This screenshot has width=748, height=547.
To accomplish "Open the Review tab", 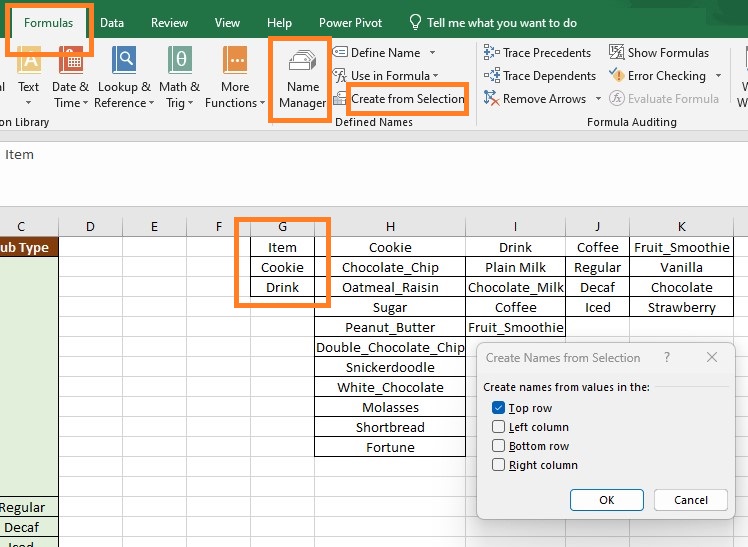I will tap(169, 23).
